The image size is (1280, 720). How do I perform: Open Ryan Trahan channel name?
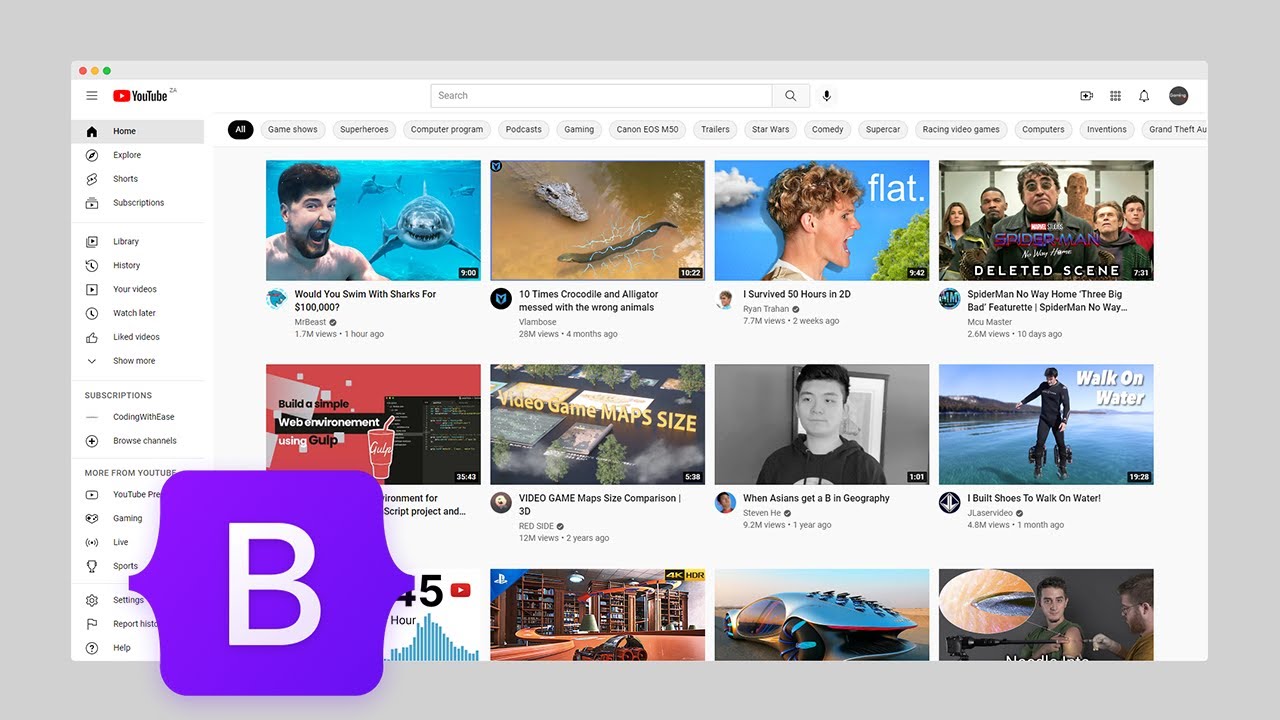coord(766,309)
